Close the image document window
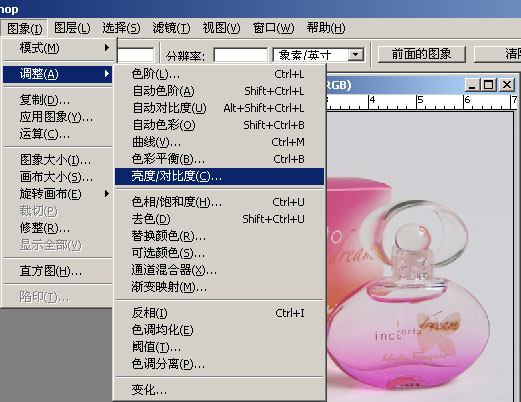Viewport: 521px width, 402px height. (507, 85)
